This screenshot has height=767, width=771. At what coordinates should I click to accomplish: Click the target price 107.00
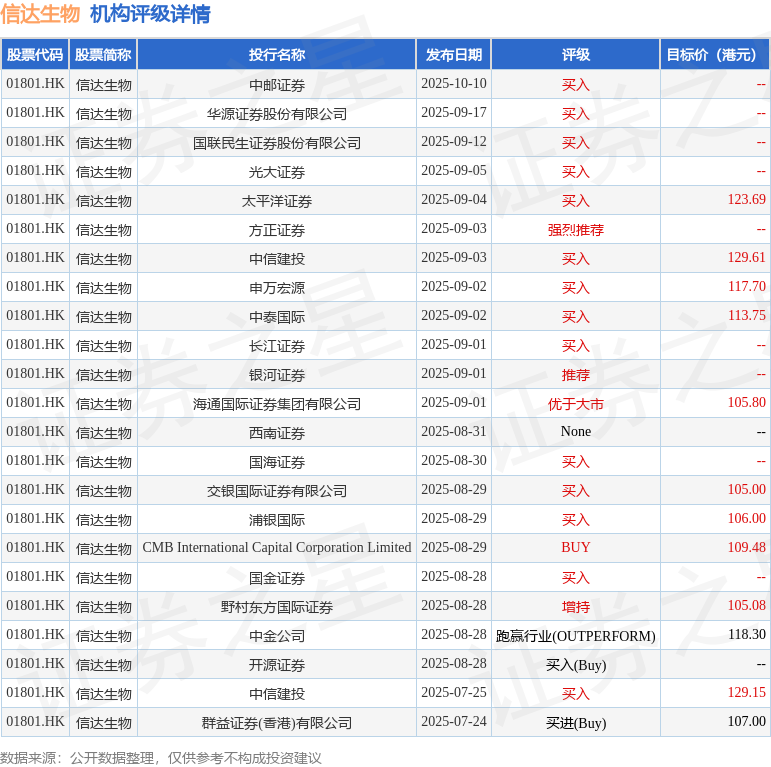pos(746,722)
